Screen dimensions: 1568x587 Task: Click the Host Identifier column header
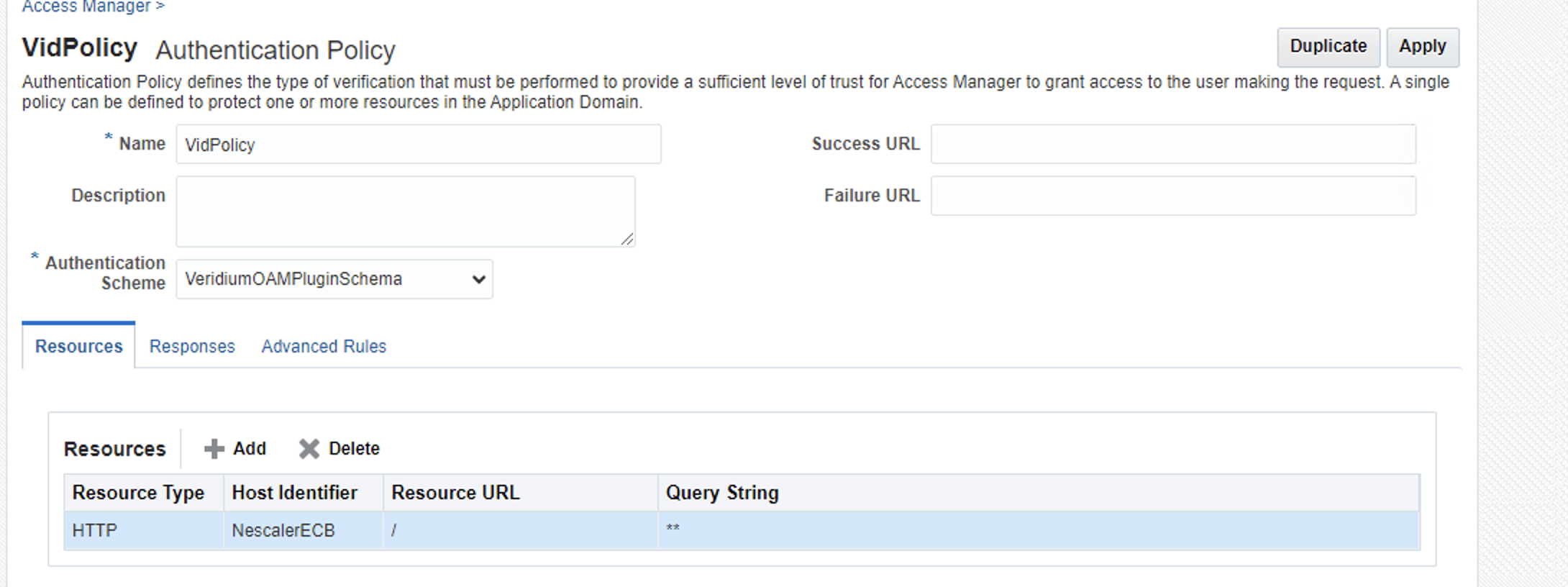pos(294,493)
